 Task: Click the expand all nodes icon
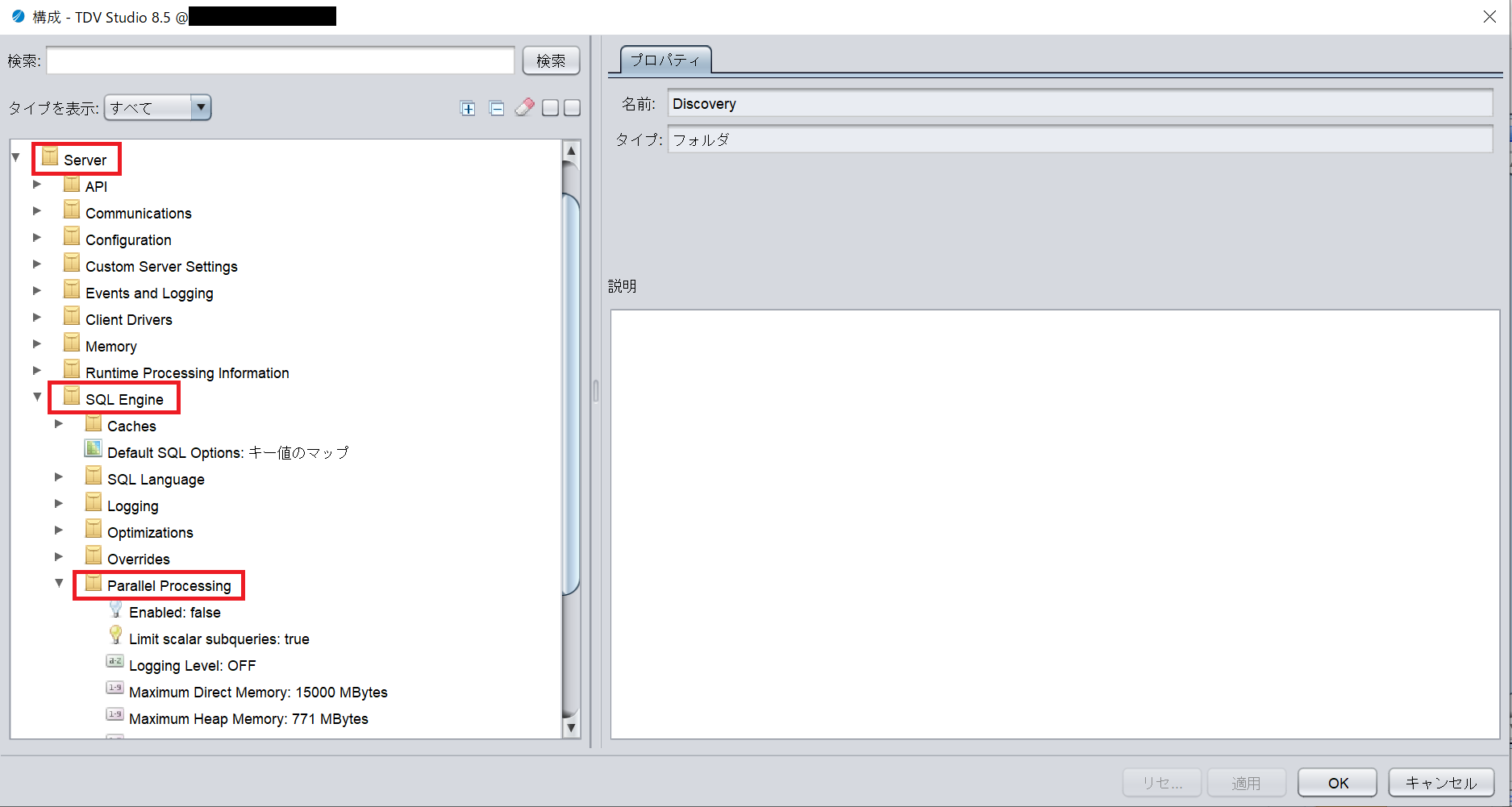point(468,108)
